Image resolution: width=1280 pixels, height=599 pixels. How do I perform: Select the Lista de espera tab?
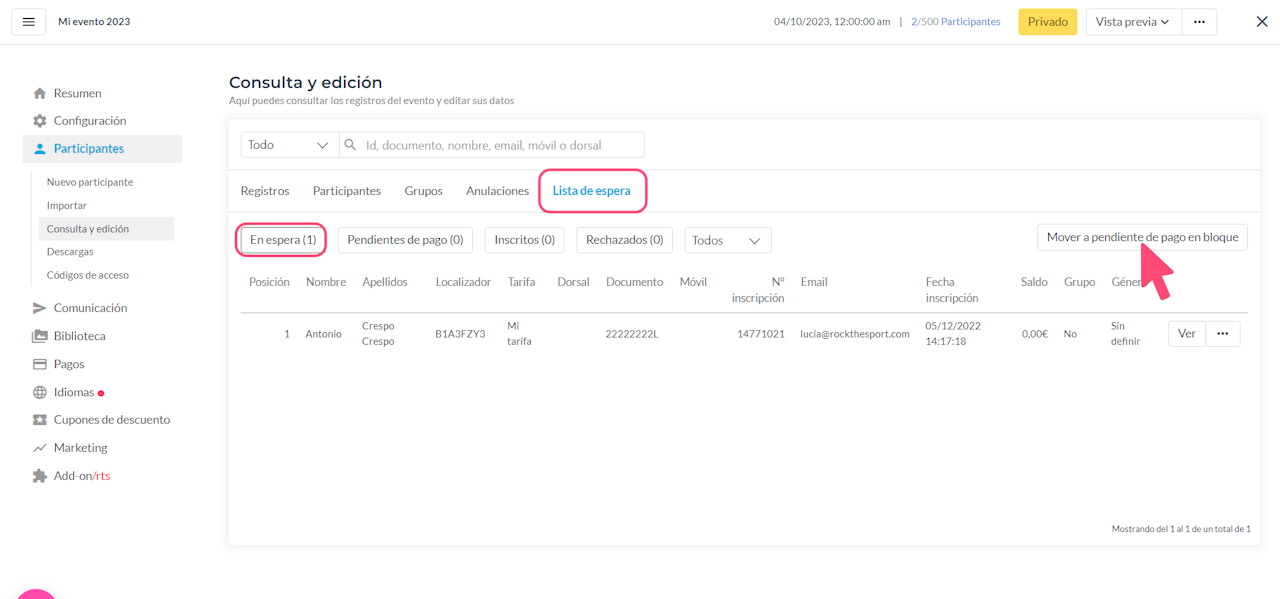pyautogui.click(x=592, y=191)
